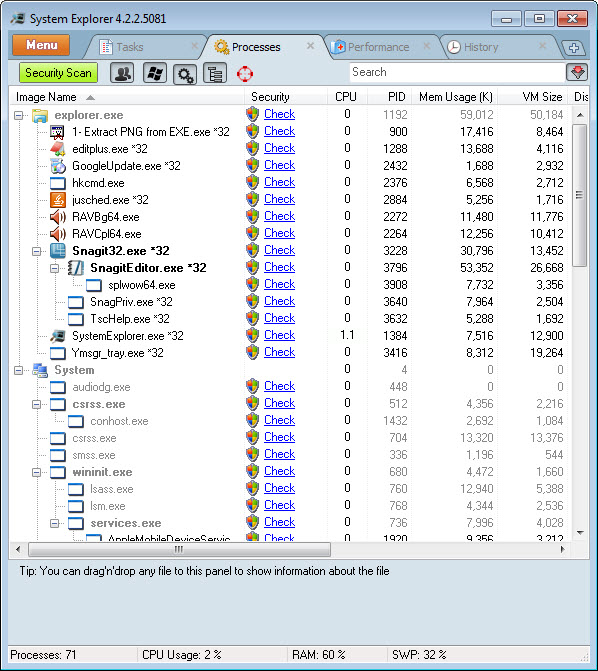Collapse the explorer.exe tree node
Screen dimensions: 598x671
click(x=18, y=115)
